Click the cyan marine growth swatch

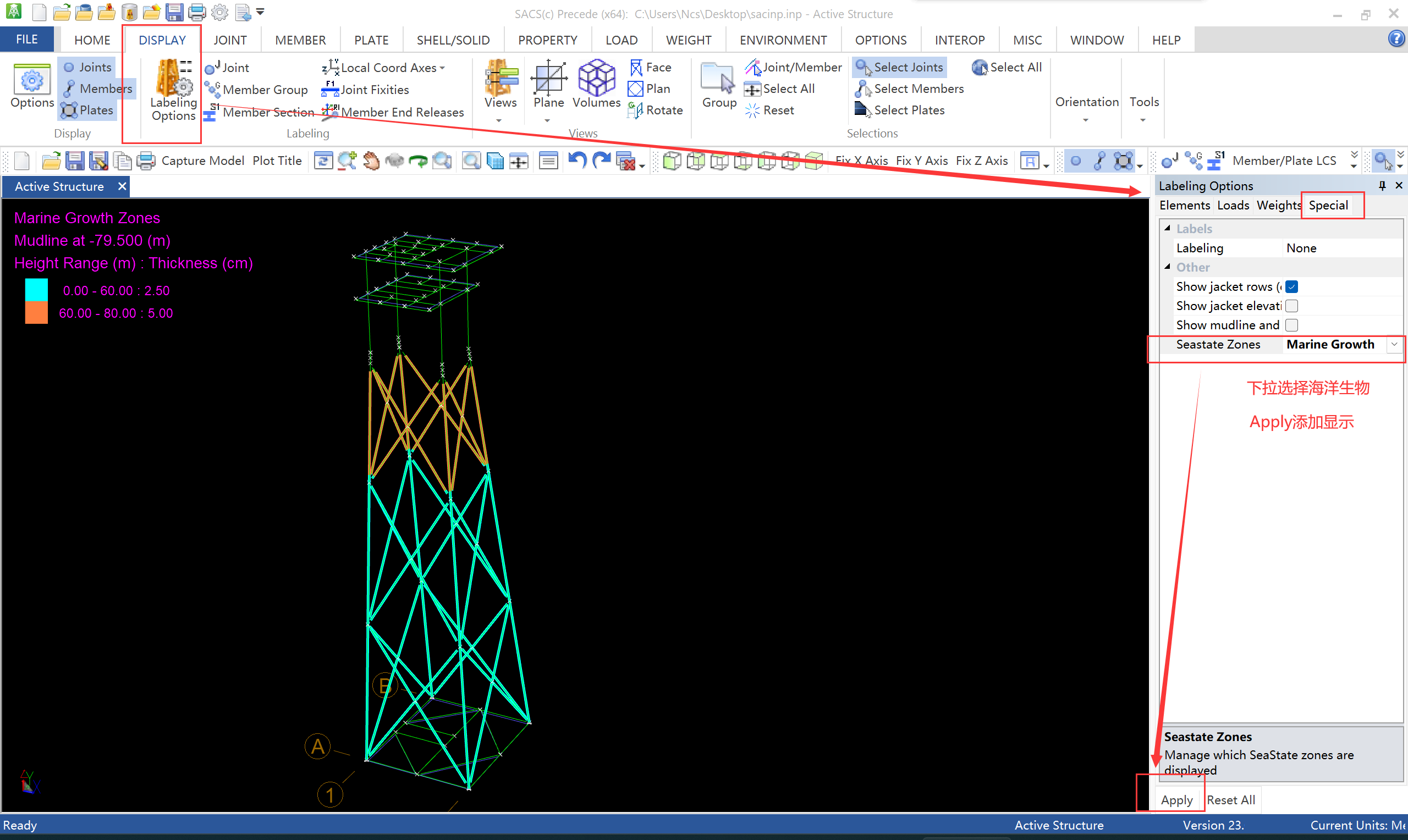point(36,290)
